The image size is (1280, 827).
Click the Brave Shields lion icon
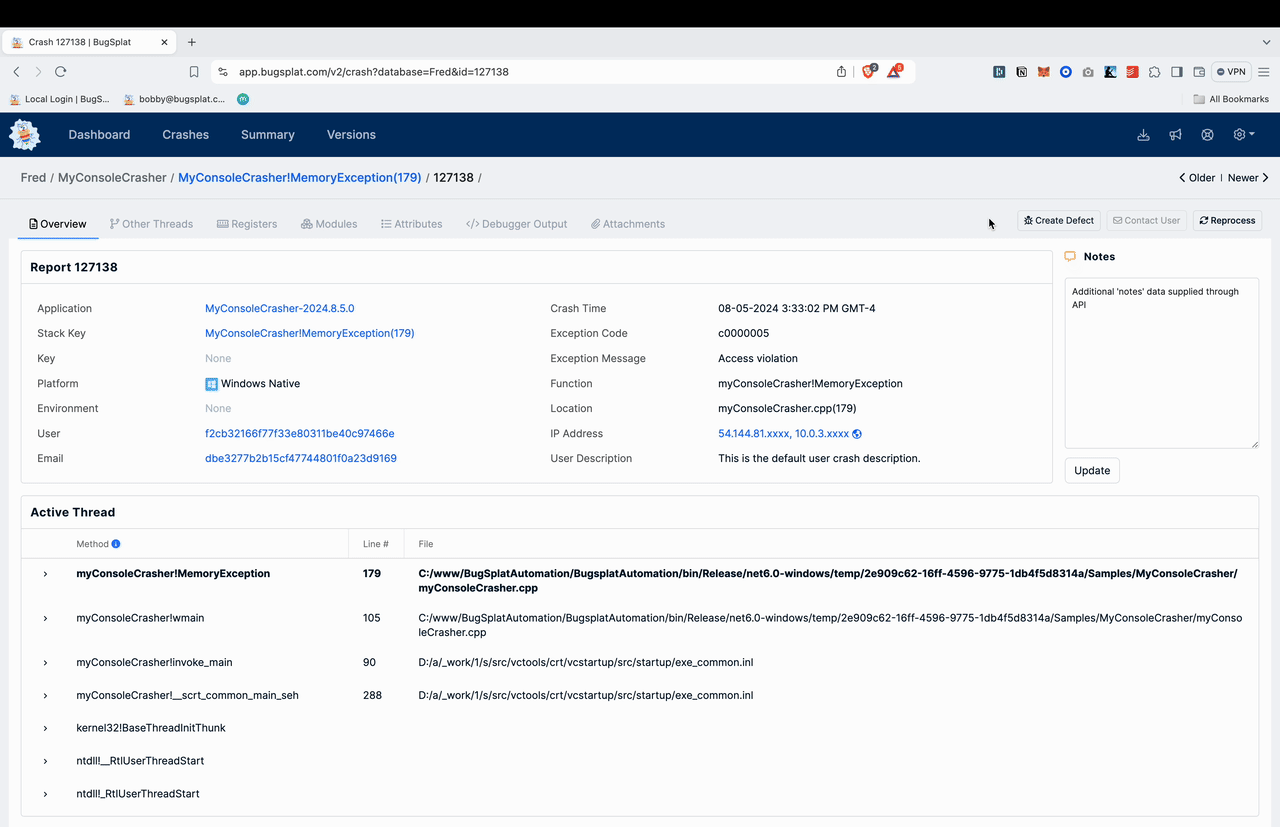coord(868,72)
